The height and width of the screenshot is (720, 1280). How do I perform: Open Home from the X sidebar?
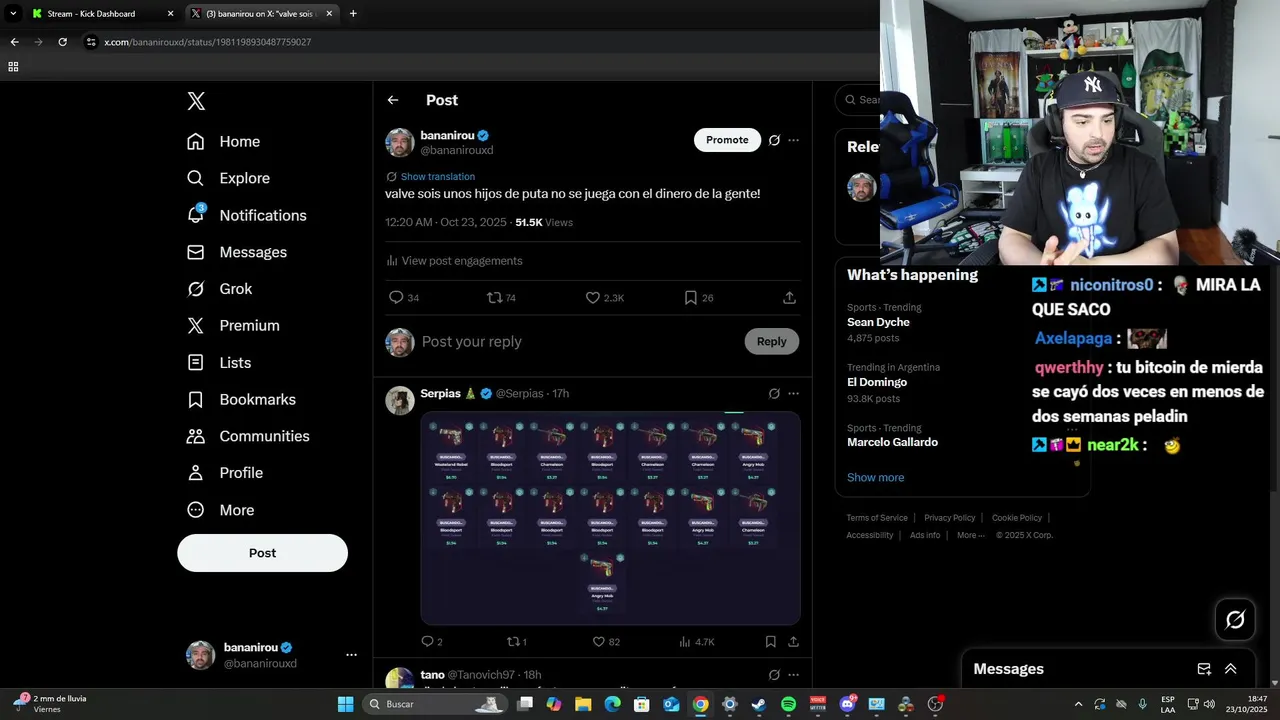click(x=224, y=142)
